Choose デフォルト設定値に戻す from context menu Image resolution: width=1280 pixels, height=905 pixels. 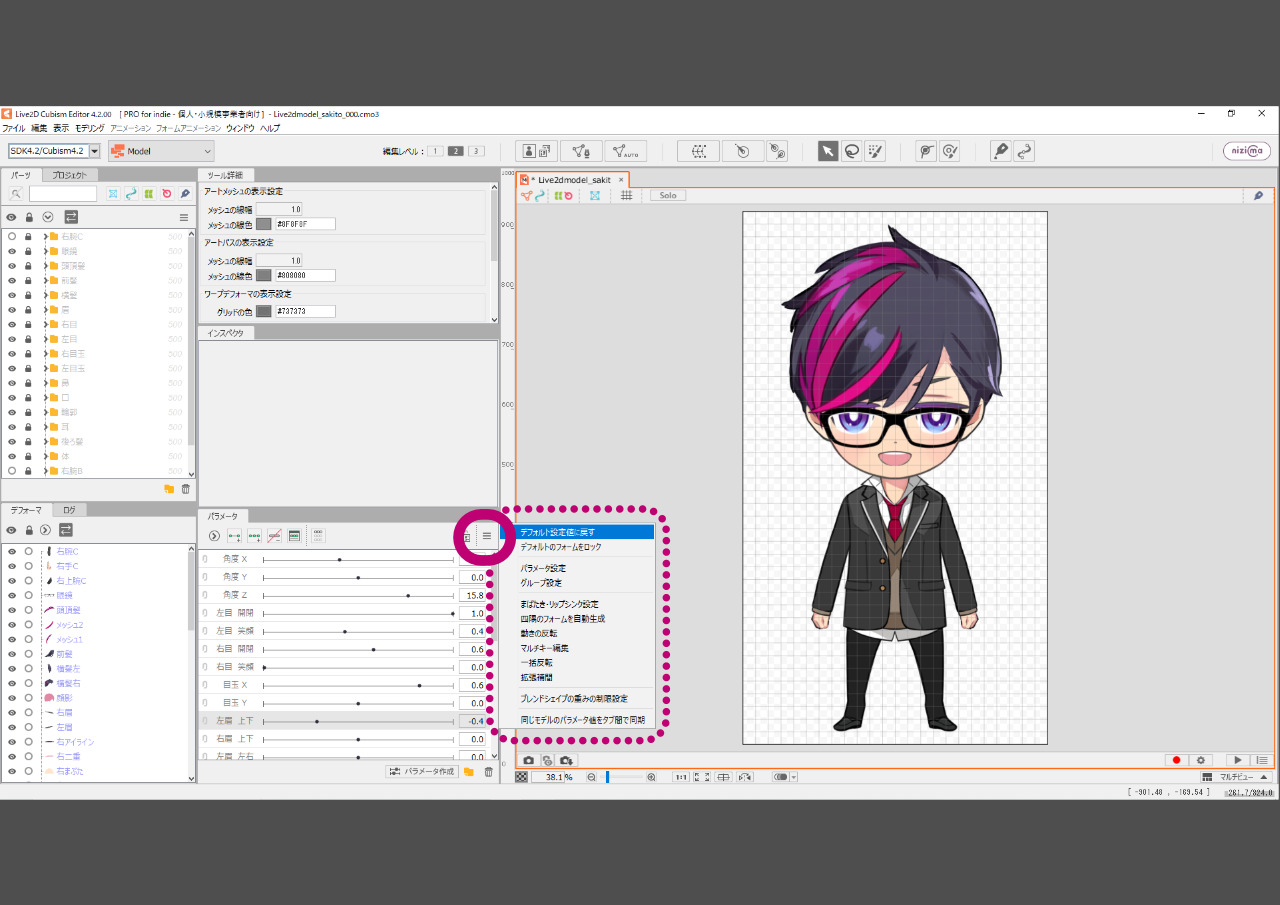click(585, 533)
